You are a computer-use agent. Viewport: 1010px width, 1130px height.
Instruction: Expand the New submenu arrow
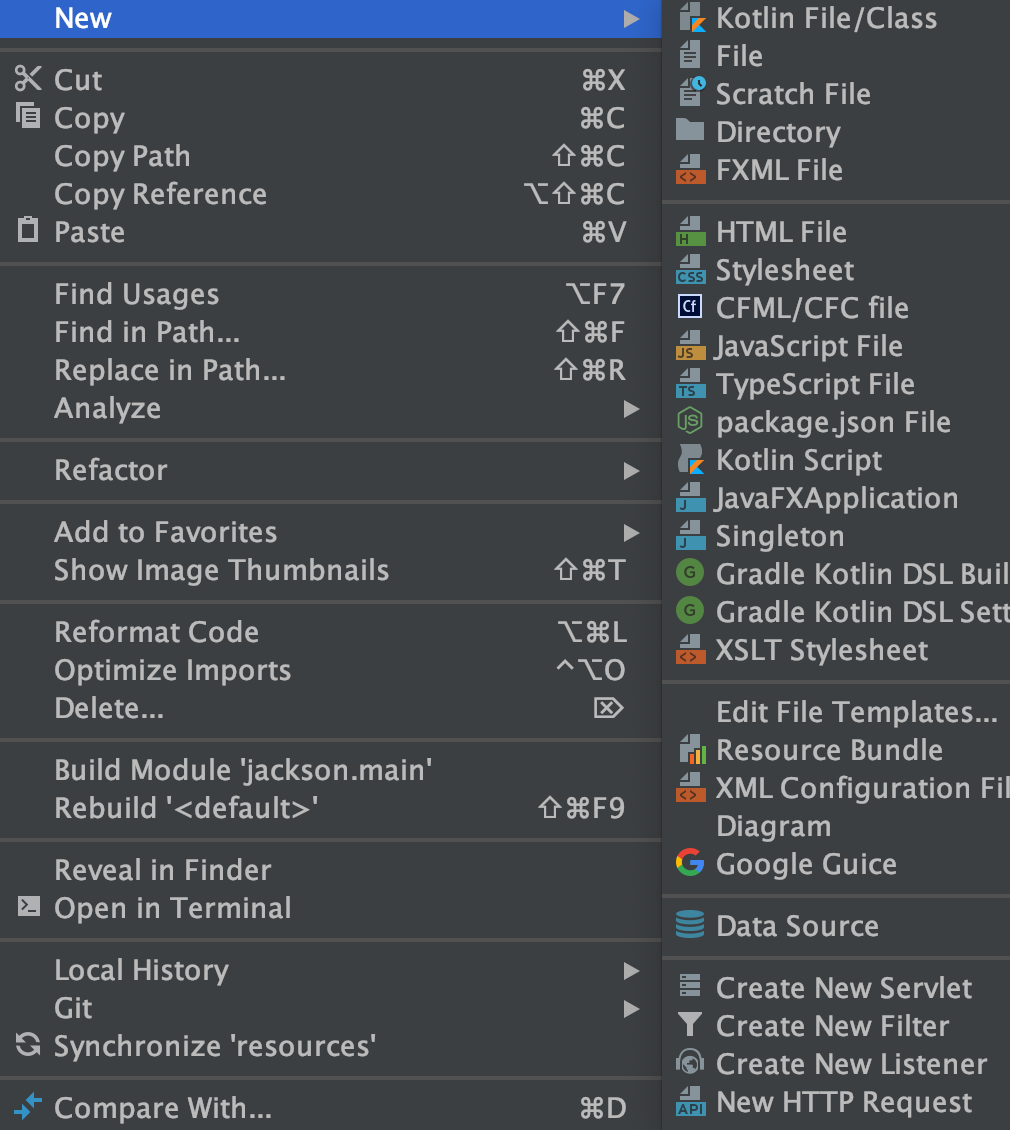(x=632, y=19)
